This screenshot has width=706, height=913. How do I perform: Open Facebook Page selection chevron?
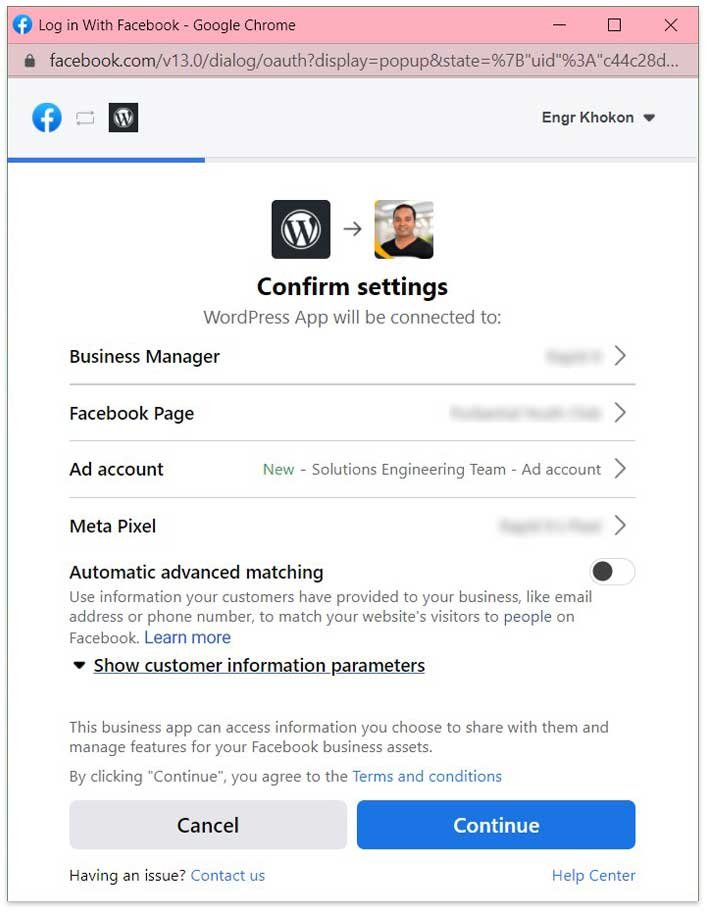620,413
